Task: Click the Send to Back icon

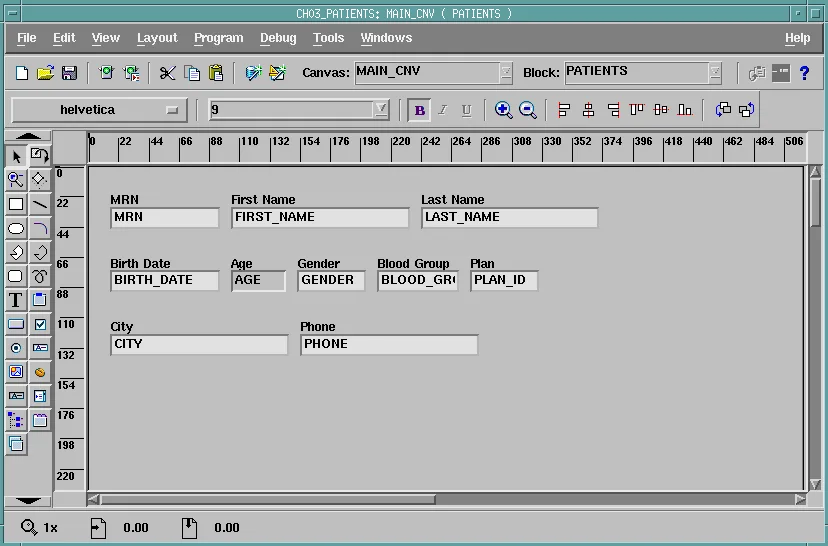Action: point(747,110)
